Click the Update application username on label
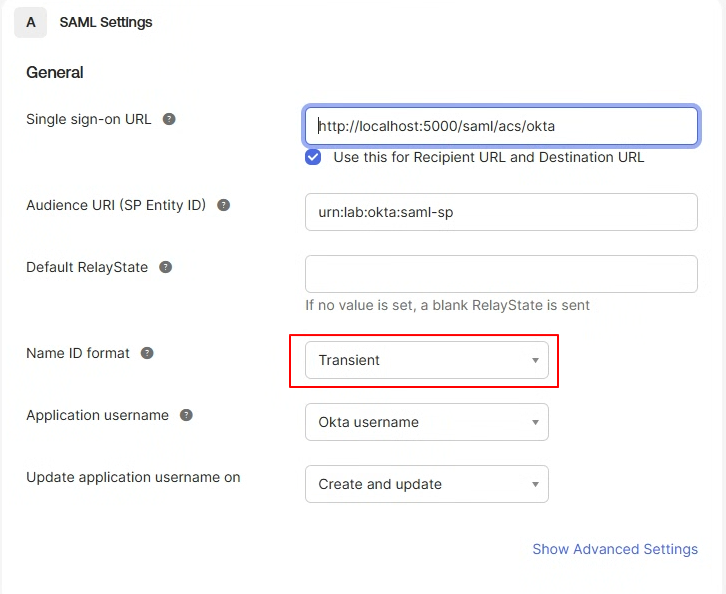The image size is (726, 594). [133, 477]
